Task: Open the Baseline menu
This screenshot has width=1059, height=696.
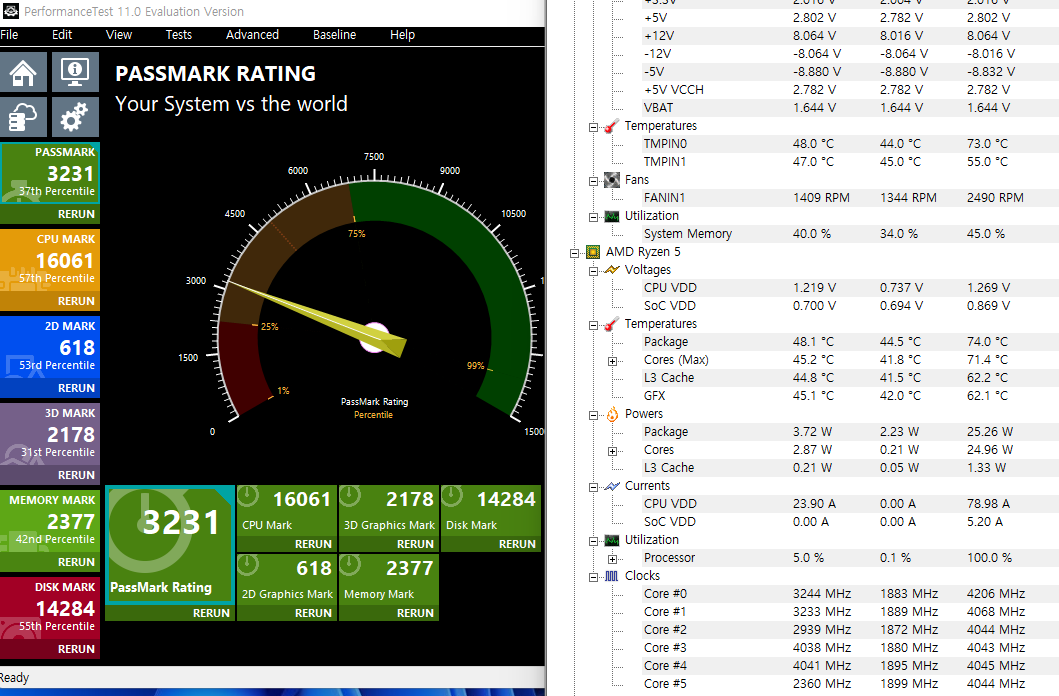Action: [334, 34]
